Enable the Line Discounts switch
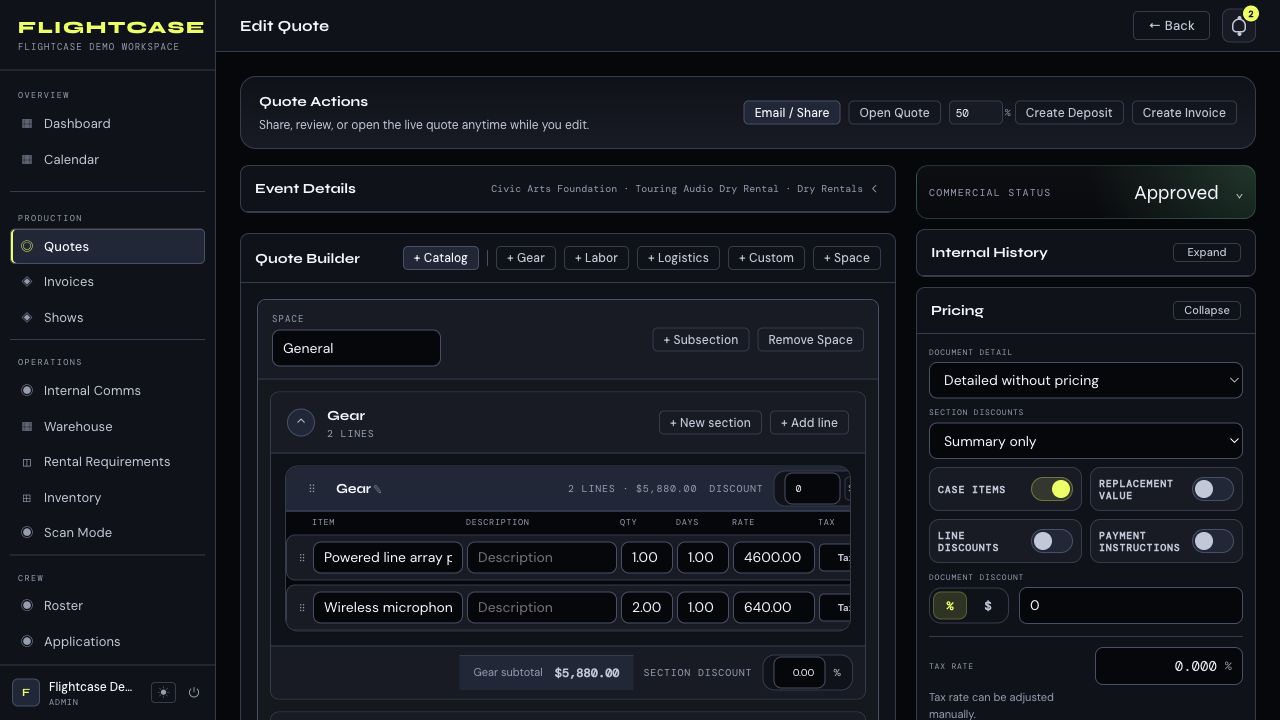Viewport: 1280px width, 720px height. (1051, 541)
